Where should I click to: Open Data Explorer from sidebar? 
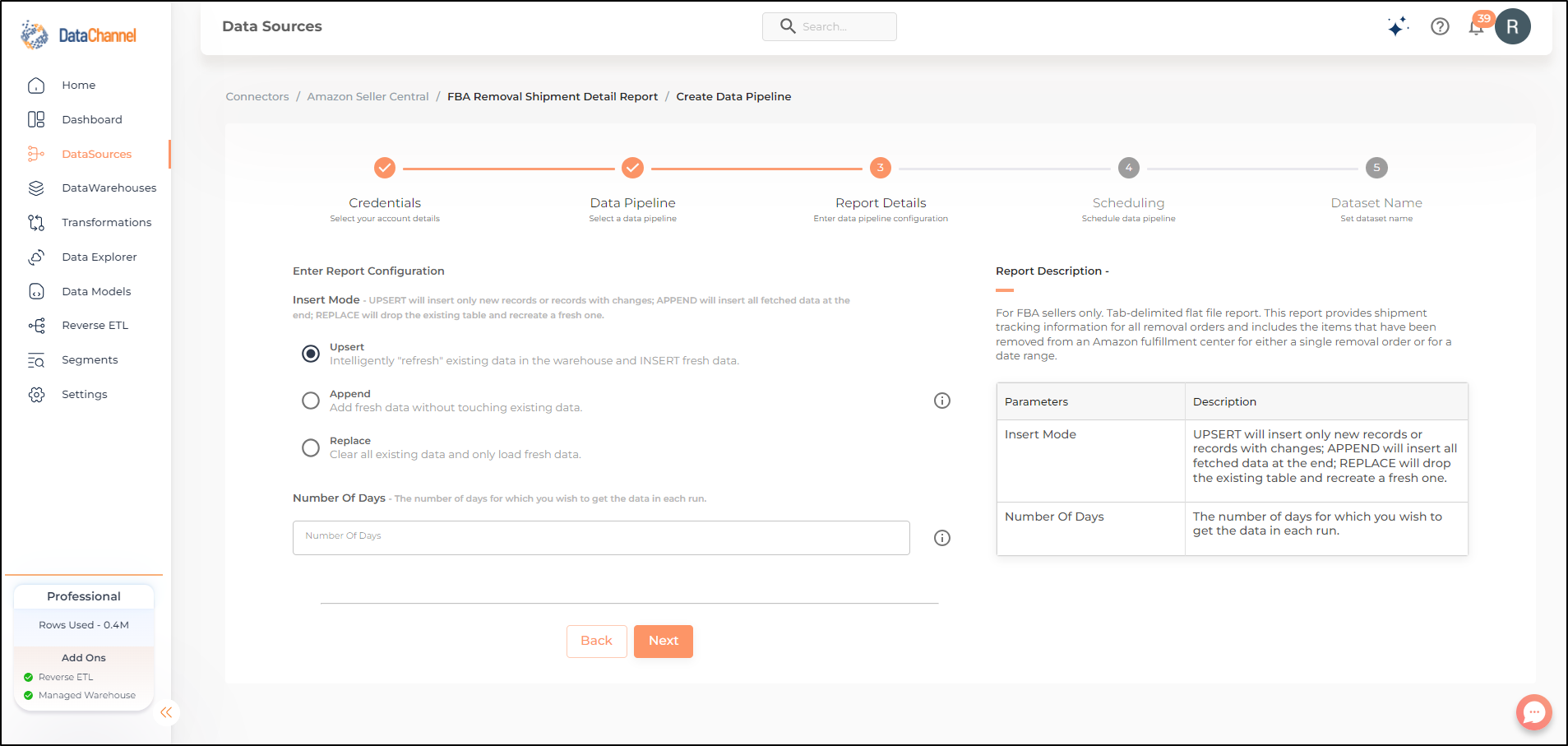(x=99, y=257)
